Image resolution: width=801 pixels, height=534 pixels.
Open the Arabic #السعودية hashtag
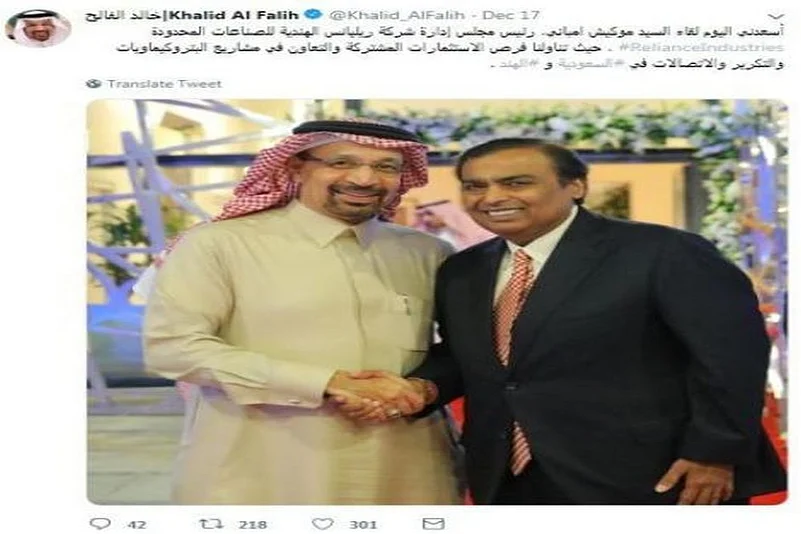tap(584, 65)
